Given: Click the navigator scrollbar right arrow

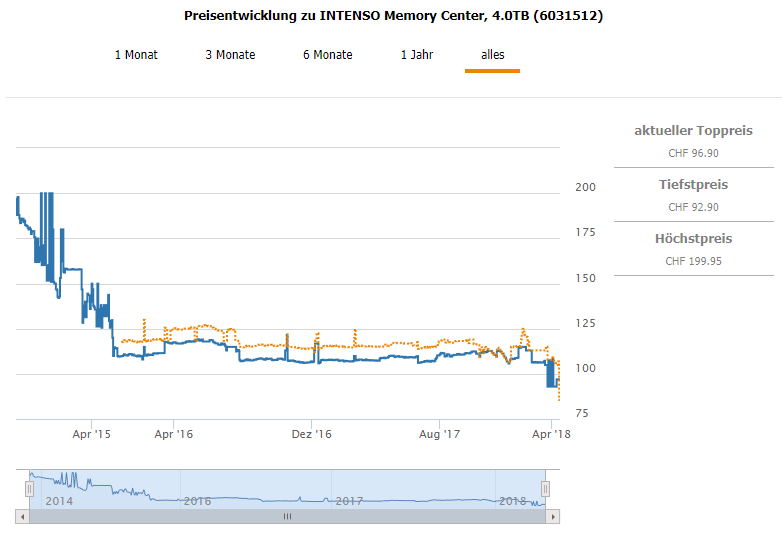Looking at the screenshot, I should click(x=555, y=517).
